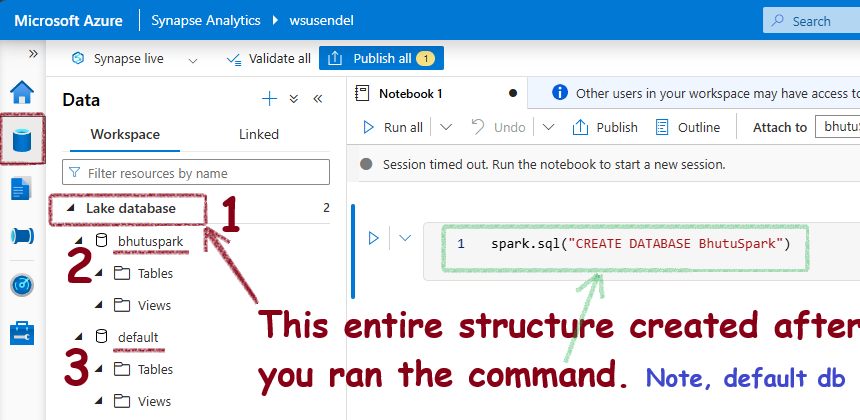Toggle Views expander under default
The width and height of the screenshot is (860, 420).
[99, 401]
